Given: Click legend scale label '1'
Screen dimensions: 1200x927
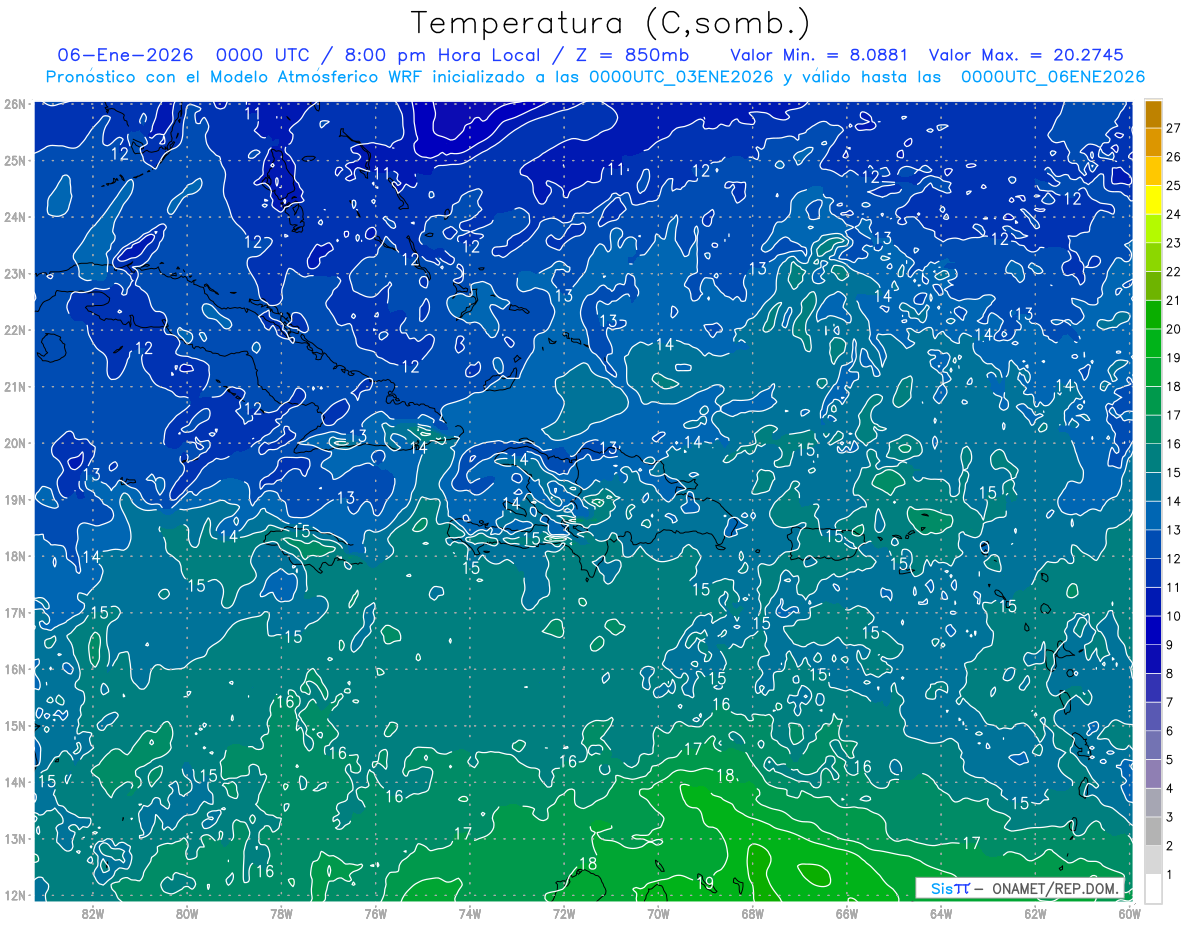Looking at the screenshot, I should pyautogui.click(x=1170, y=875).
